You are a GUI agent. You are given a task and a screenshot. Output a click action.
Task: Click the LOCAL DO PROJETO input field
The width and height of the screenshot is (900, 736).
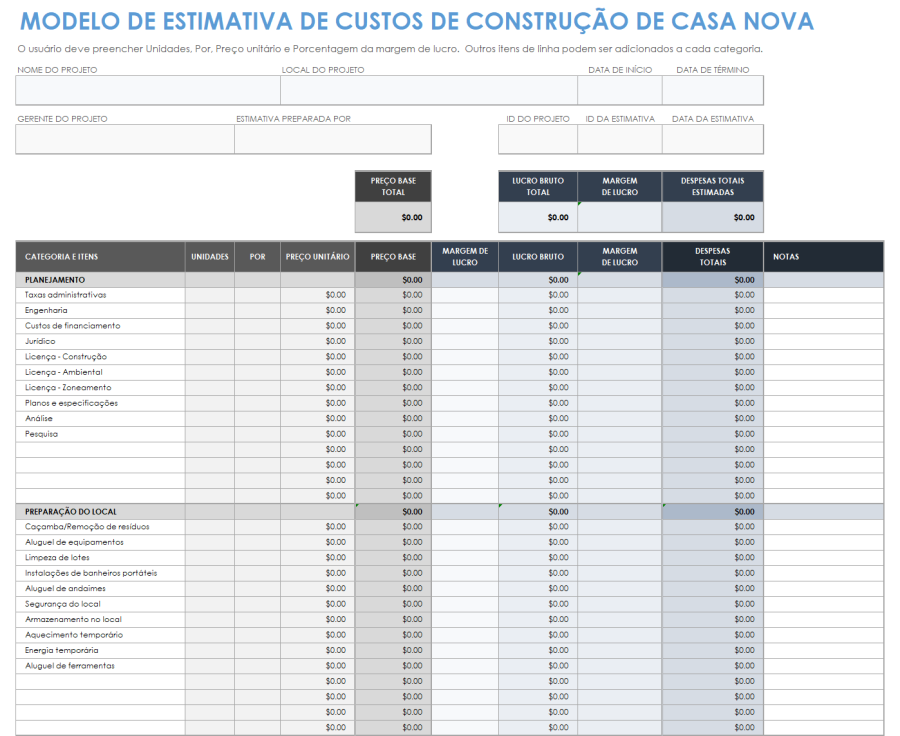[x=430, y=90]
